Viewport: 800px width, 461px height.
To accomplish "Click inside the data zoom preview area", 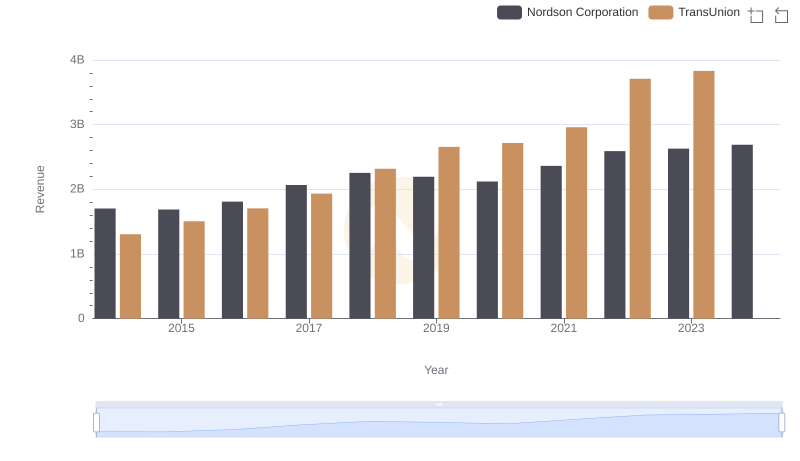I will [439, 423].
